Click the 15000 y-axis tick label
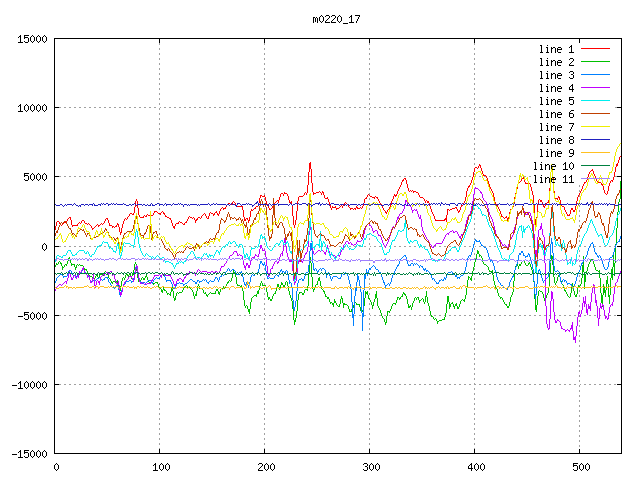 coord(31,39)
